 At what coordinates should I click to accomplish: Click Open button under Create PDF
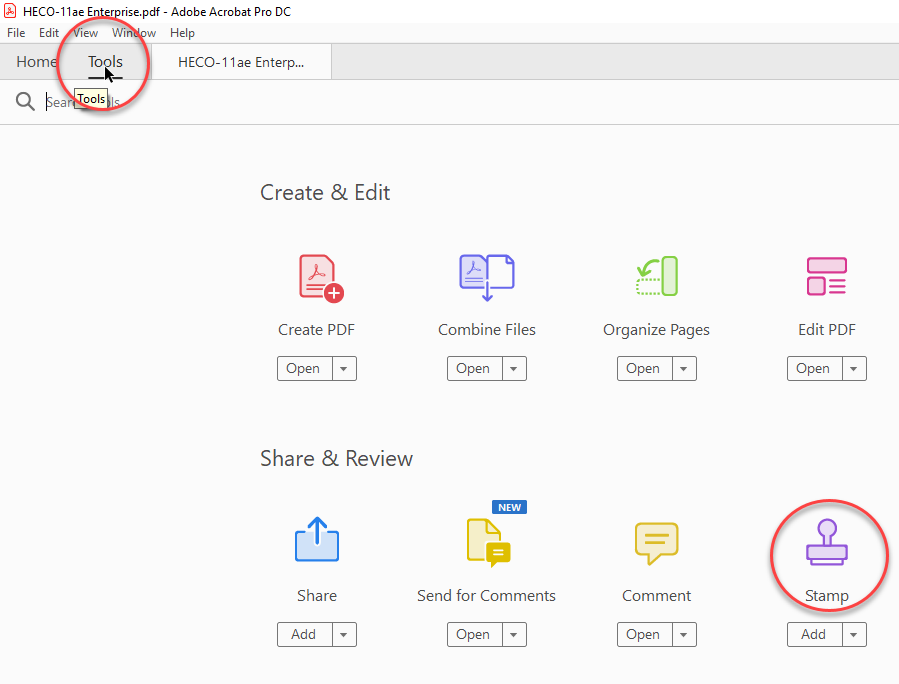click(304, 369)
